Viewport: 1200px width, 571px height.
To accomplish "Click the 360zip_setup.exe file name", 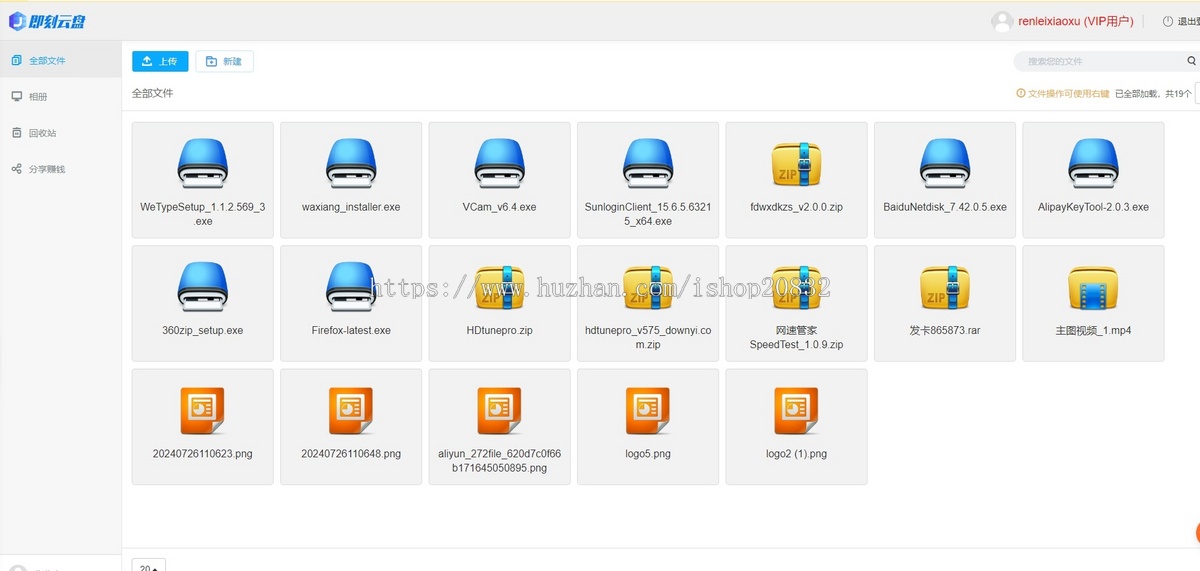I will [x=203, y=330].
